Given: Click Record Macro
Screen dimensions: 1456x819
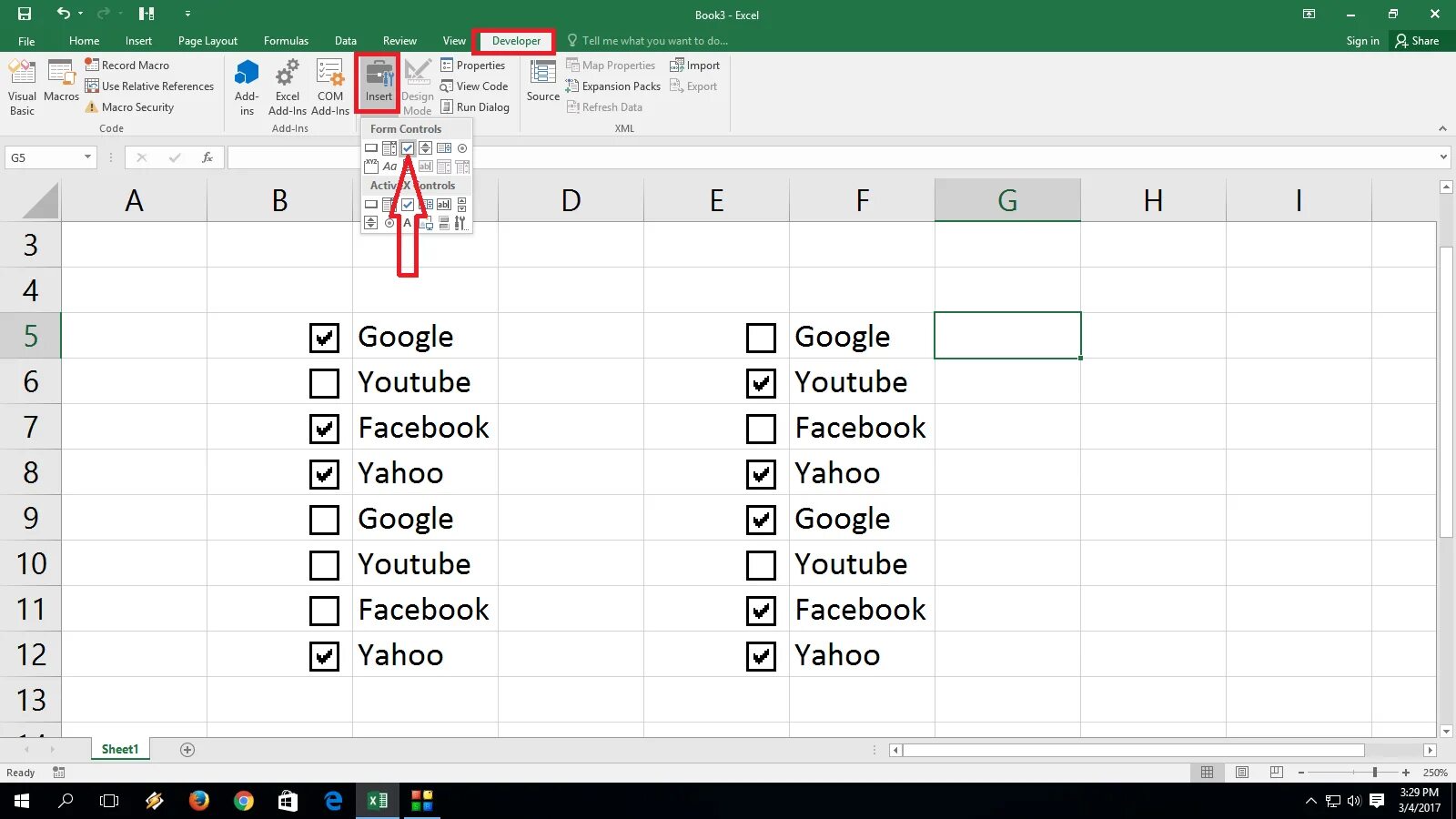Looking at the screenshot, I should [127, 66].
